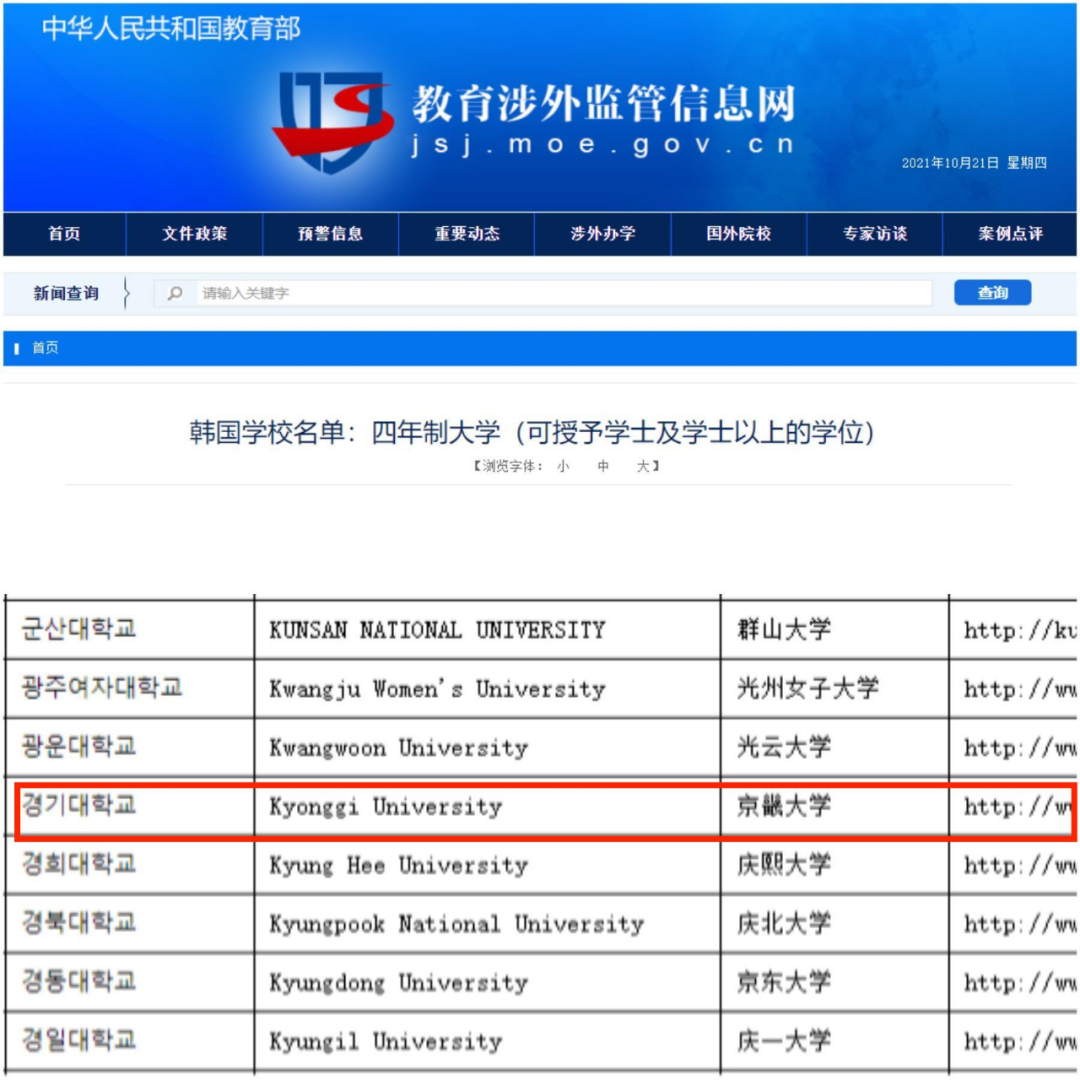1080x1080 pixels.
Task: Click the shield logo of the site
Action: pos(332,121)
